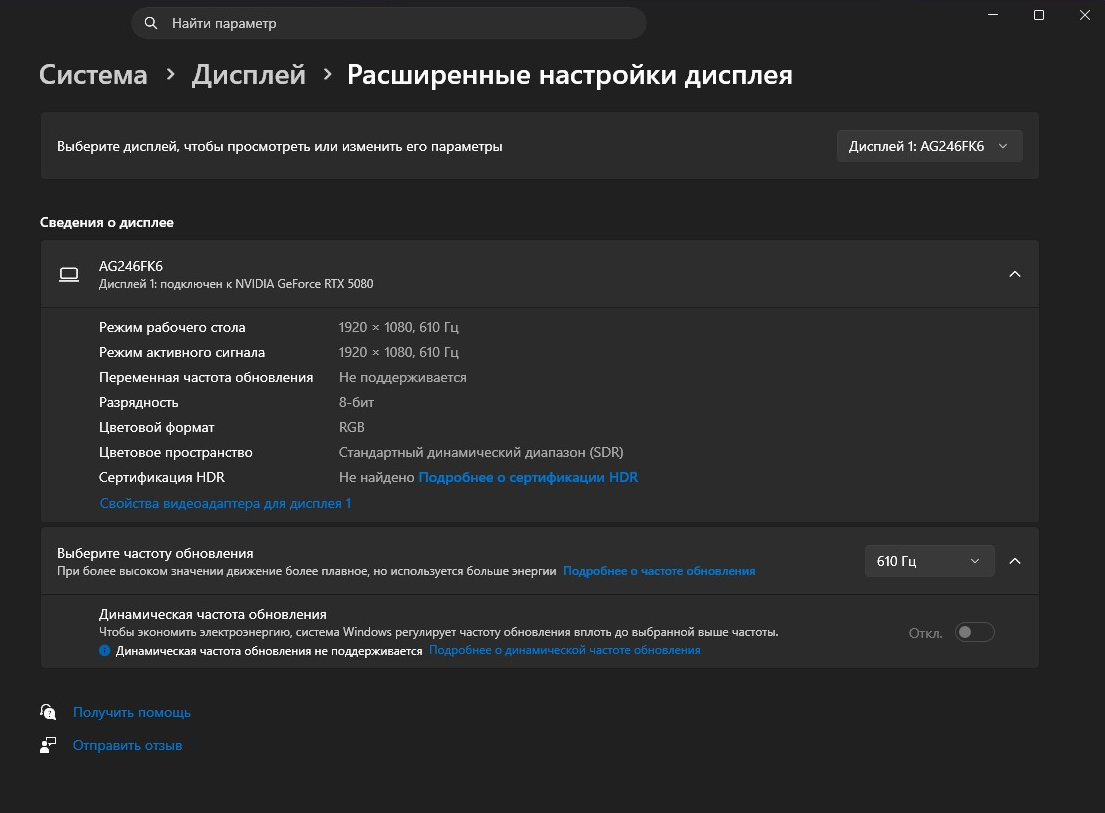Click the Откл. toggle label

(x=925, y=633)
